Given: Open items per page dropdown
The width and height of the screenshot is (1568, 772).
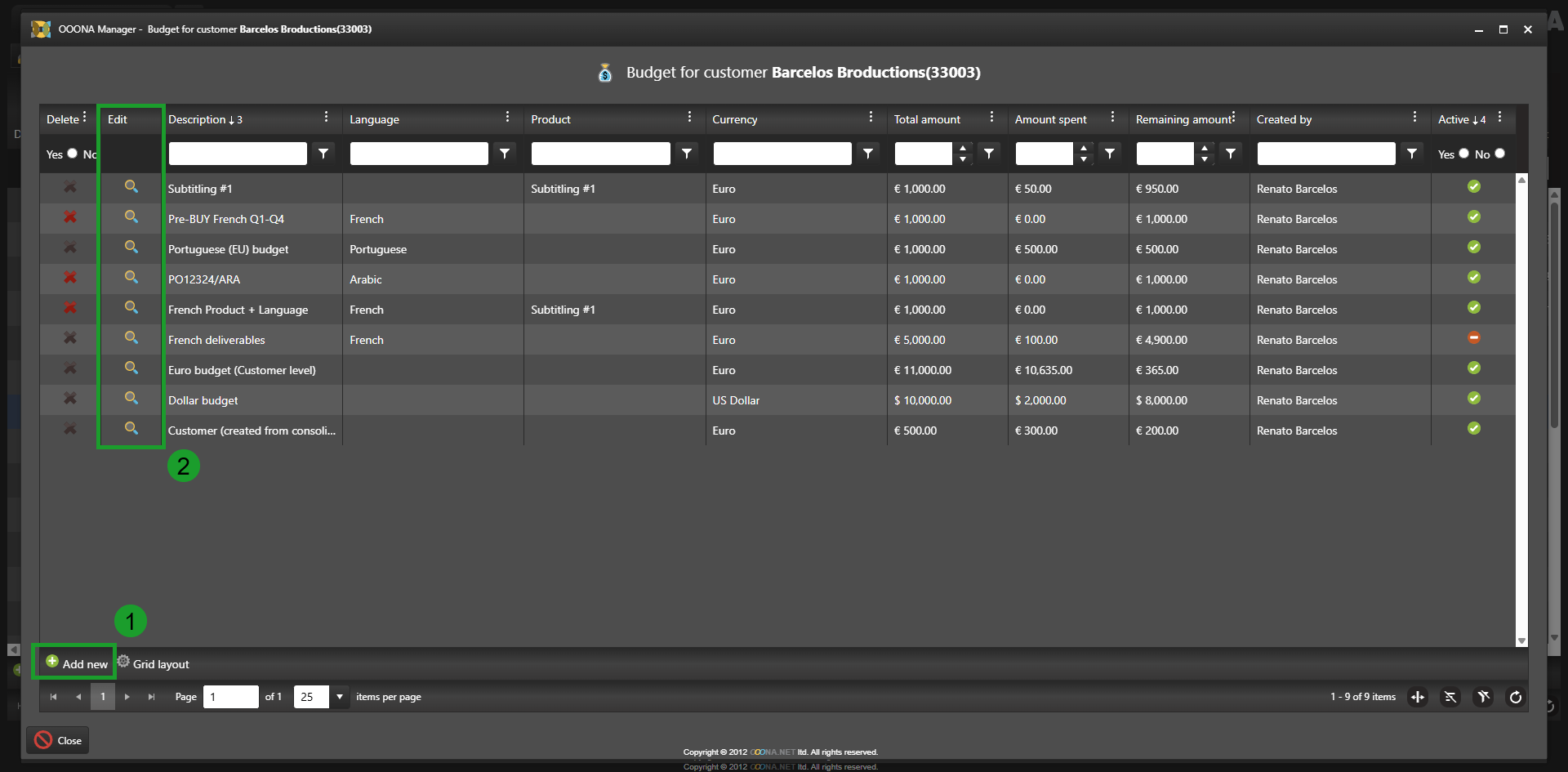Looking at the screenshot, I should (340, 697).
